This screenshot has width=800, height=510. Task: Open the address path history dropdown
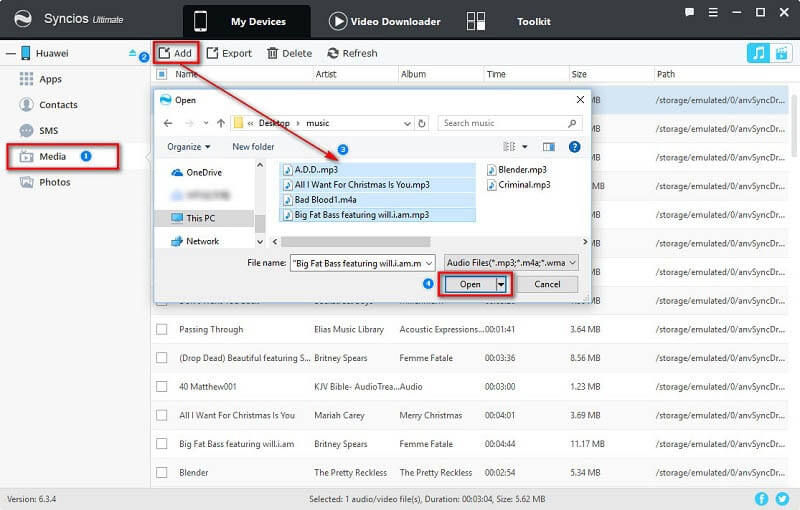[x=407, y=123]
